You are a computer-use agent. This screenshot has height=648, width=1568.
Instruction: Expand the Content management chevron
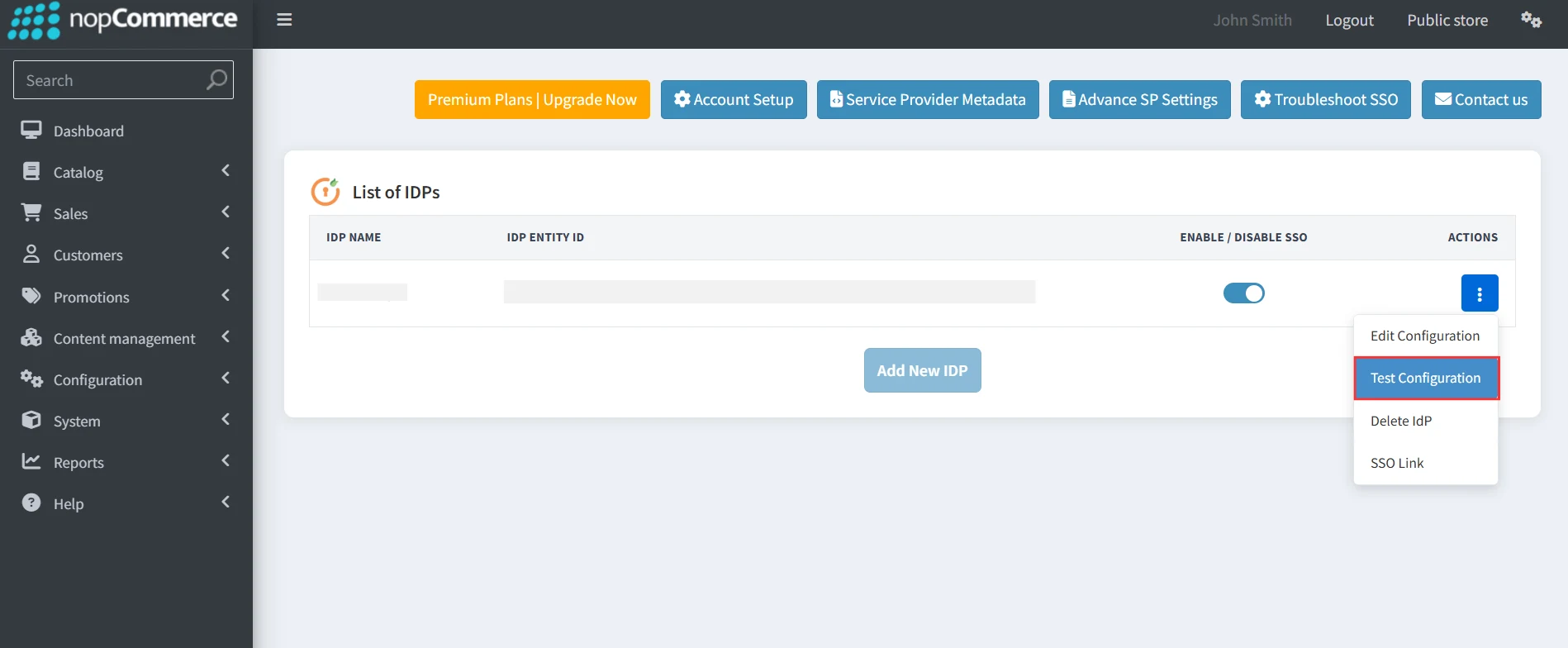click(226, 336)
